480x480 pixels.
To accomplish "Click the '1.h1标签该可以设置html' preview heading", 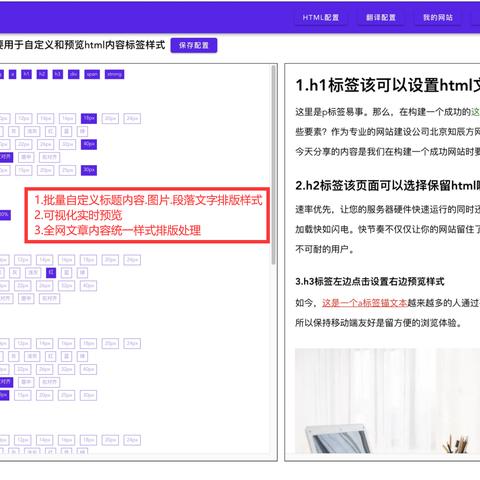I will [388, 85].
